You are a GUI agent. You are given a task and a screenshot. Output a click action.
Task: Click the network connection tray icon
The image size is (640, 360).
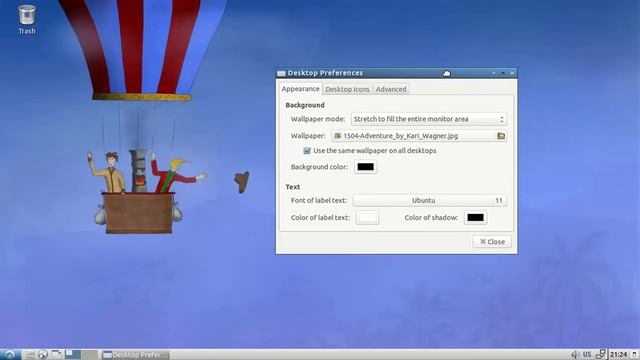point(601,354)
